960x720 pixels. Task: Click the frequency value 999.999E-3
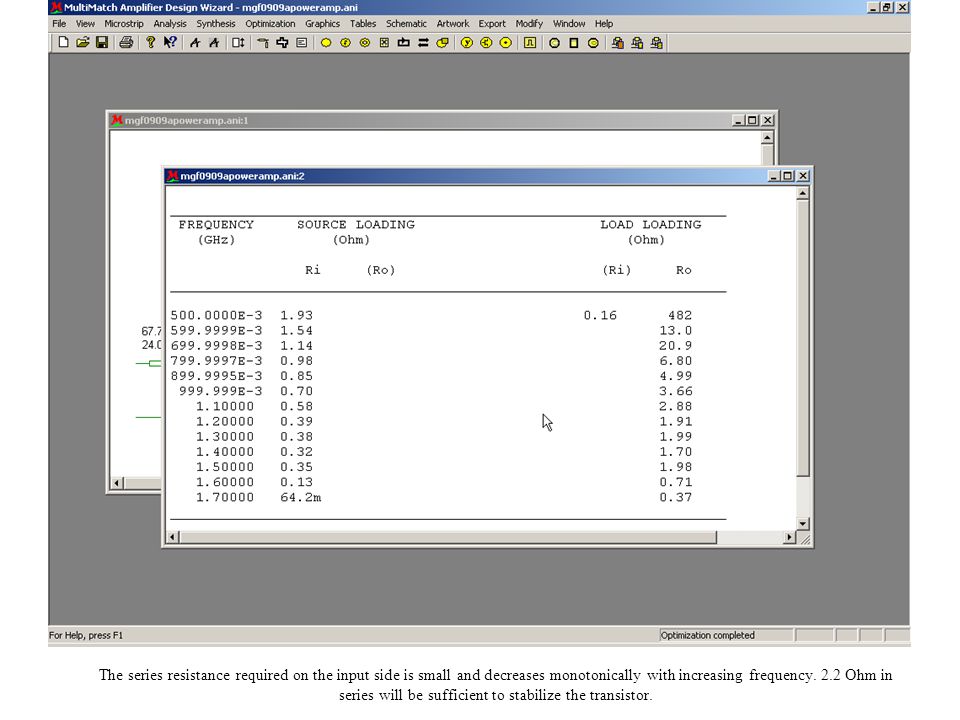pyautogui.click(x=220, y=391)
